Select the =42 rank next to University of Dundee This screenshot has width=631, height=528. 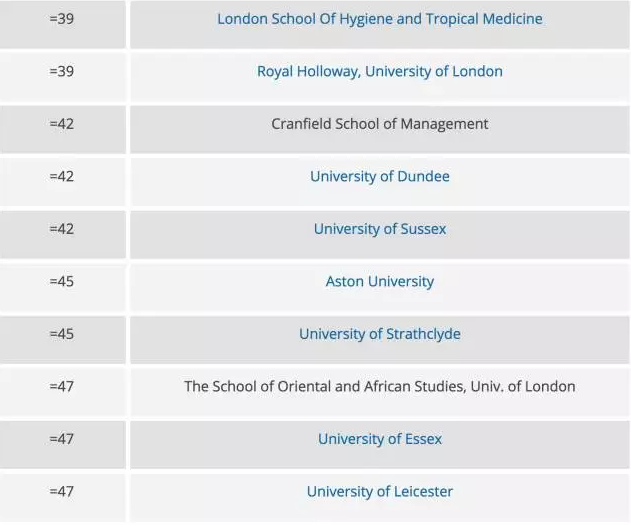62,176
